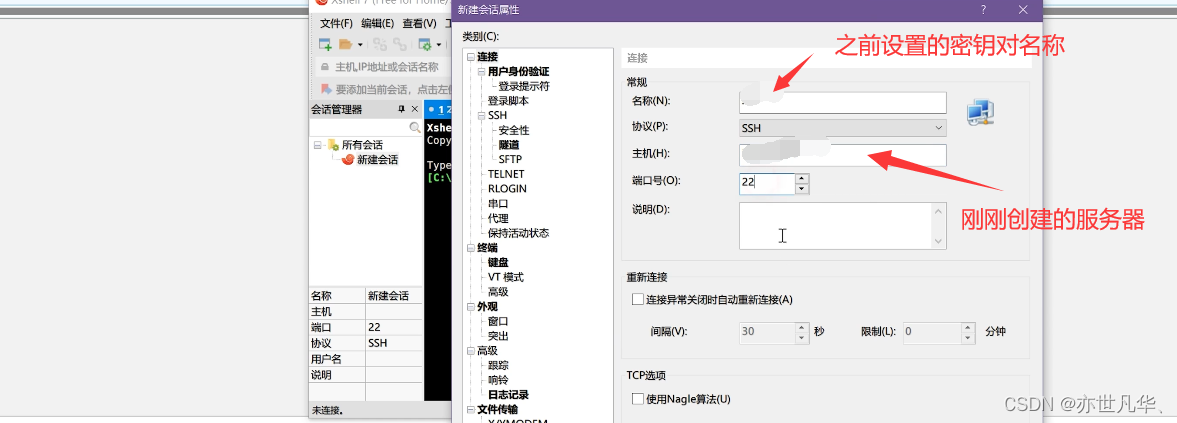Screen dimensions: 1177x423
Task: Select 登录提示符 in the category tree
Action: point(524,86)
